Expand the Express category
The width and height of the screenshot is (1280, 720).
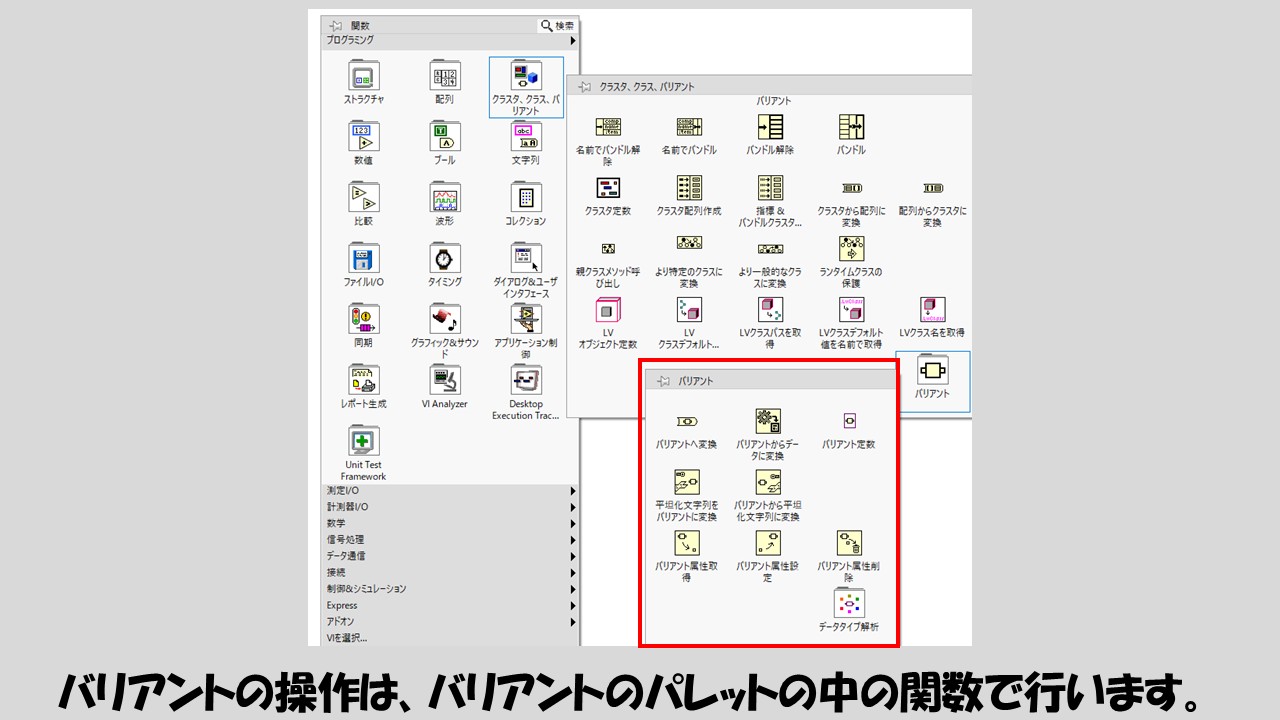[x=450, y=605]
